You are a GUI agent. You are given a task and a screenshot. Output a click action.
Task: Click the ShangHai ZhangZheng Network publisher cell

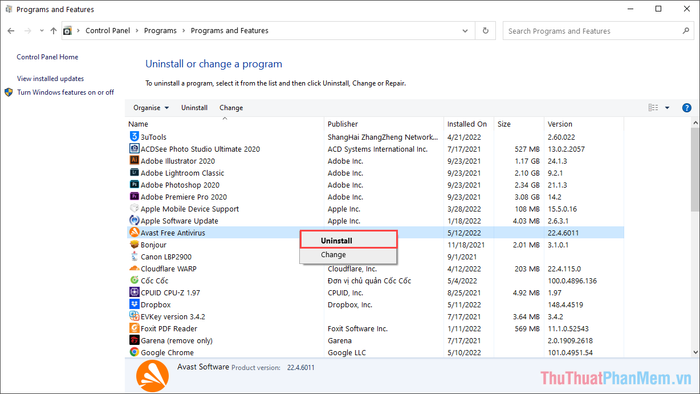pos(383,137)
